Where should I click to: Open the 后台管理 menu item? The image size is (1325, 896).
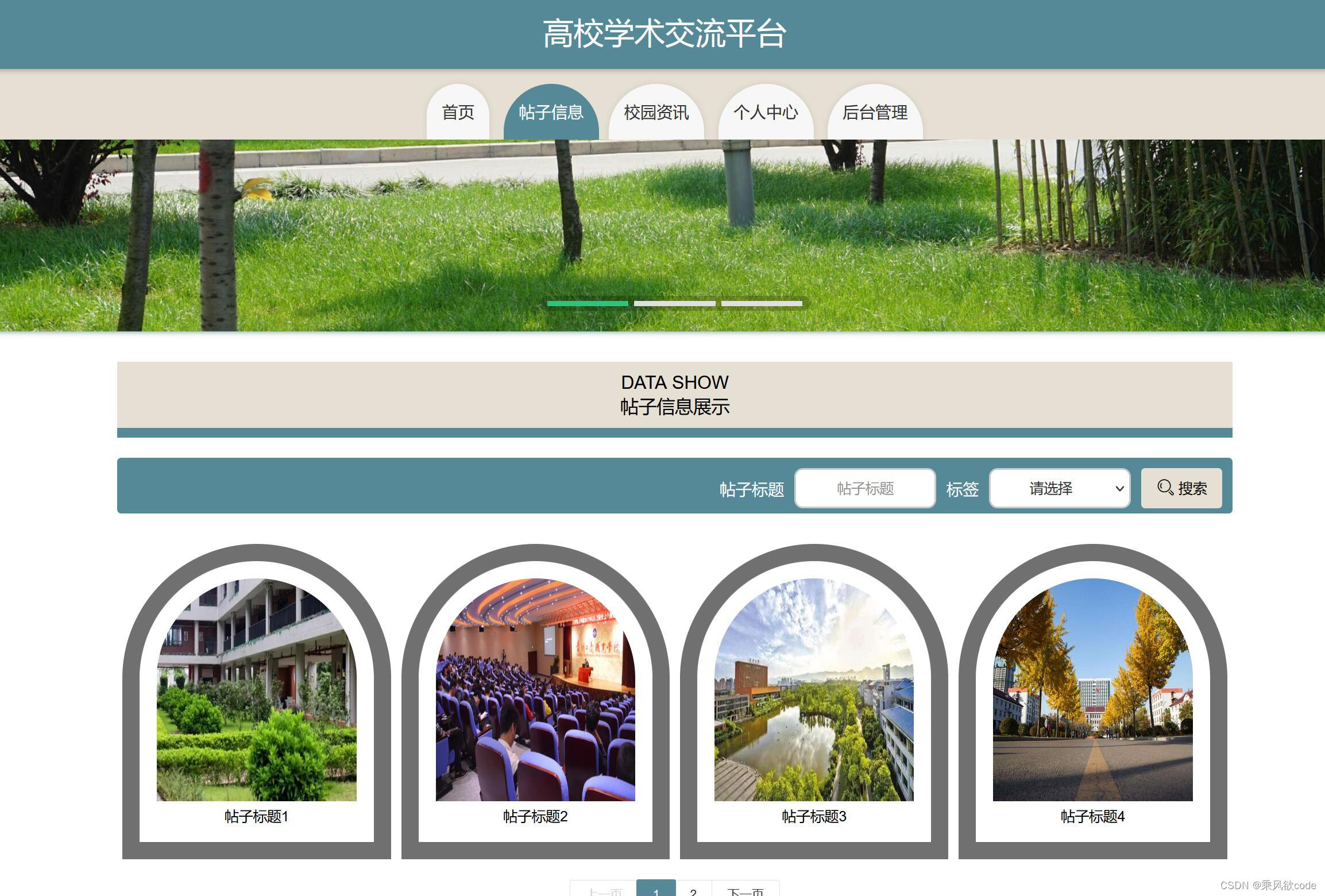(x=875, y=113)
